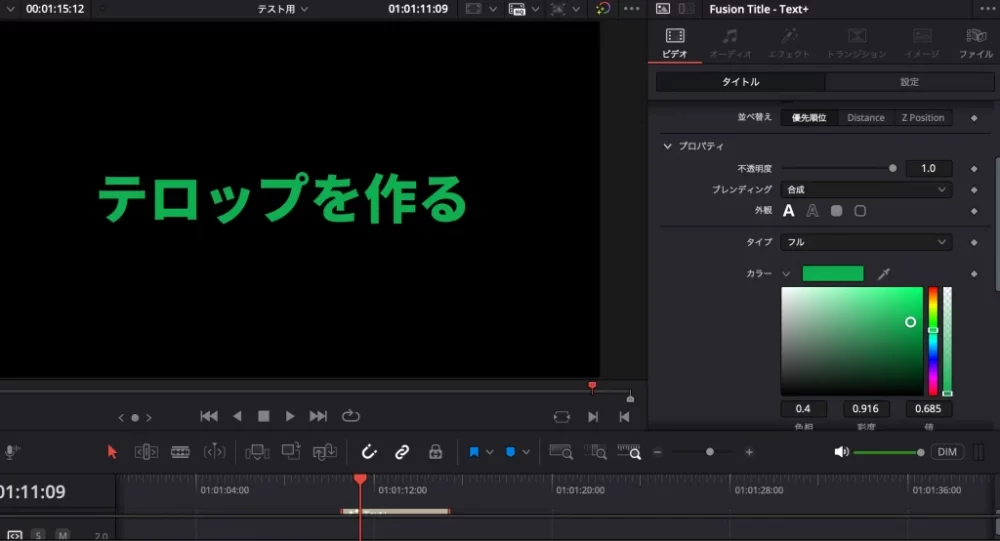Image resolution: width=1000 pixels, height=541 pixels.
Task: Click the speaker mute icon
Action: 841,452
